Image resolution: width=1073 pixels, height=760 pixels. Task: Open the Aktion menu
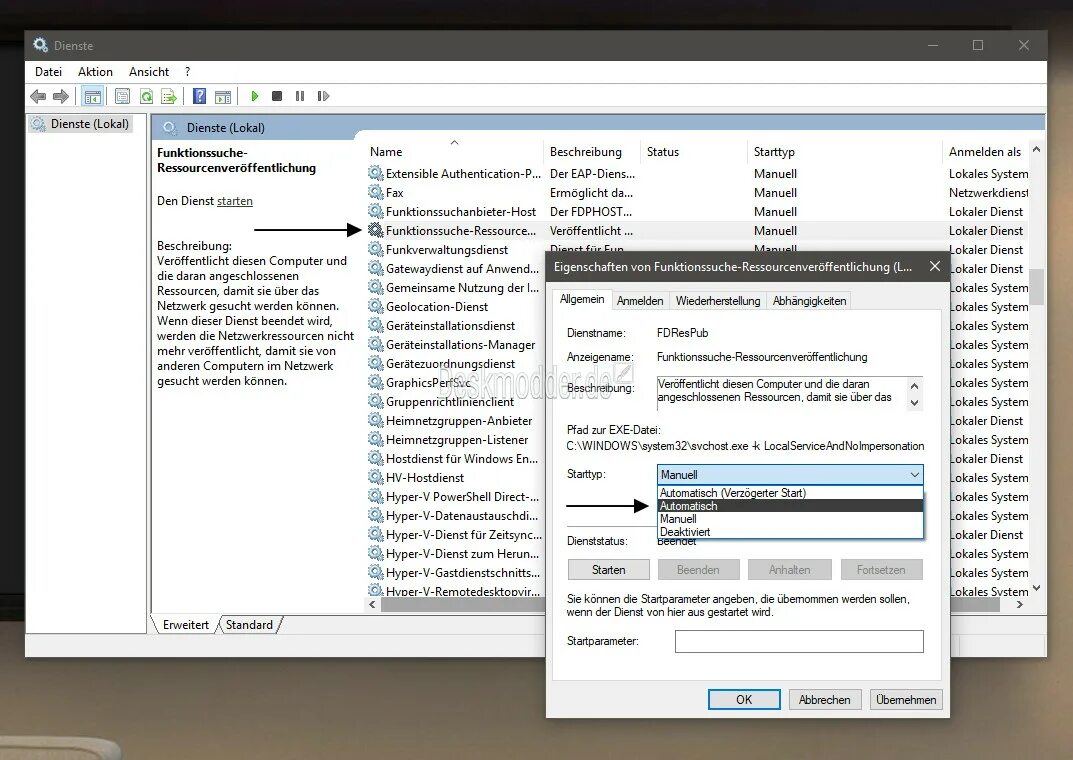(x=95, y=71)
